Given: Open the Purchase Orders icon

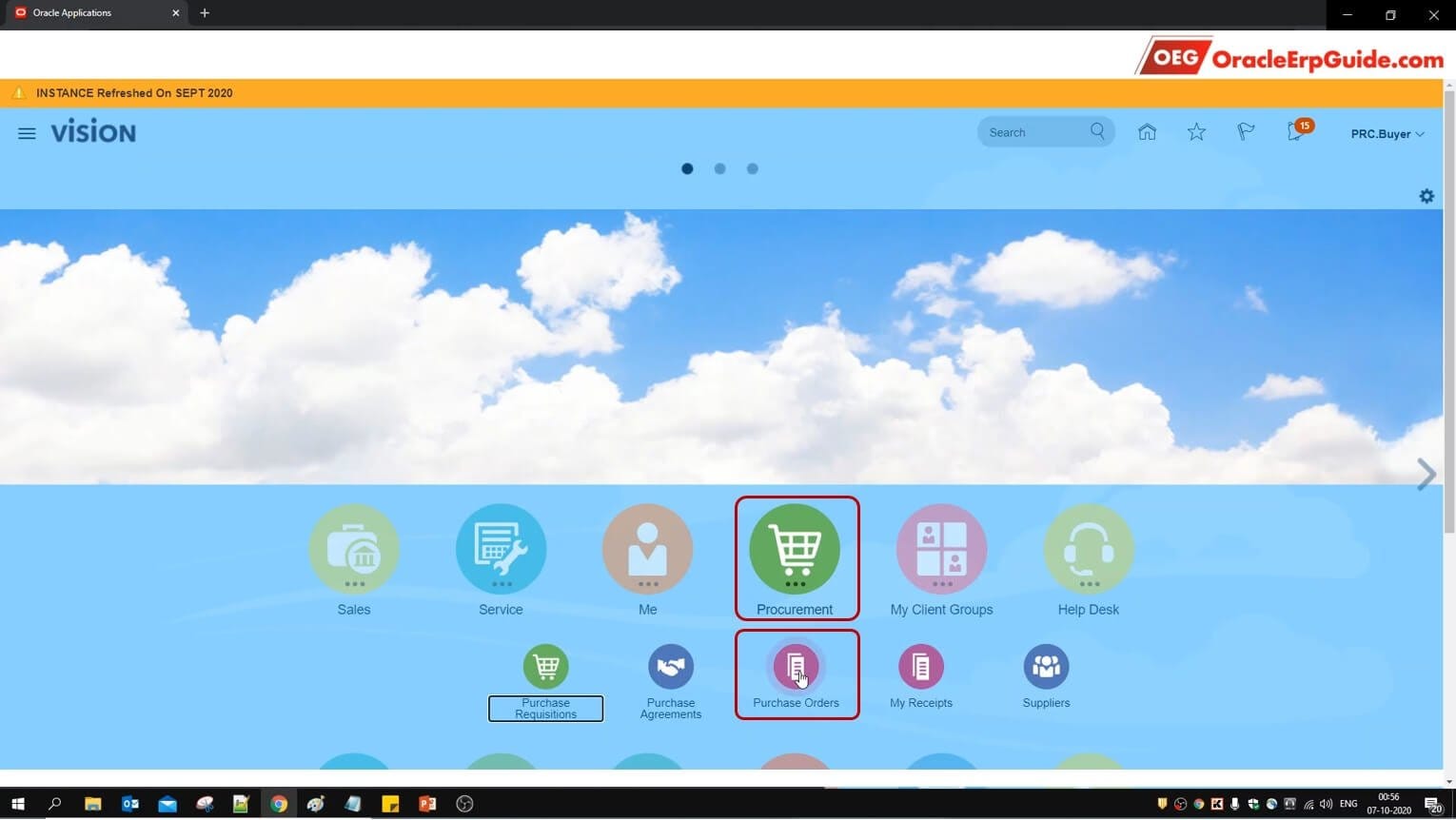Looking at the screenshot, I should point(796,667).
